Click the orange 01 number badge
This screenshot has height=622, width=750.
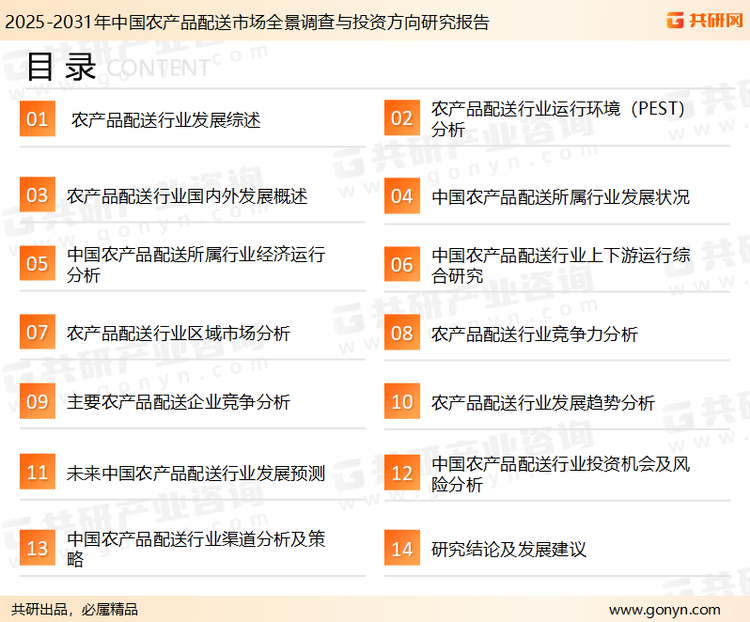point(37,119)
